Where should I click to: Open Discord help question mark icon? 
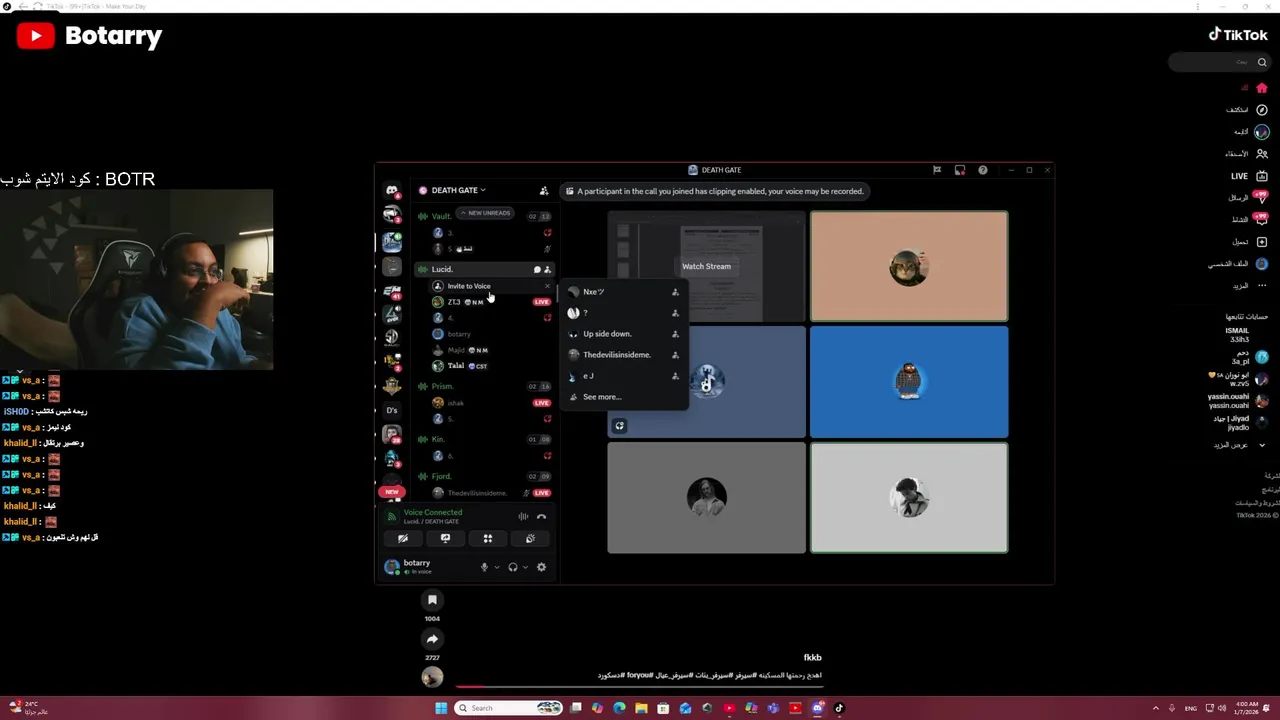click(983, 170)
